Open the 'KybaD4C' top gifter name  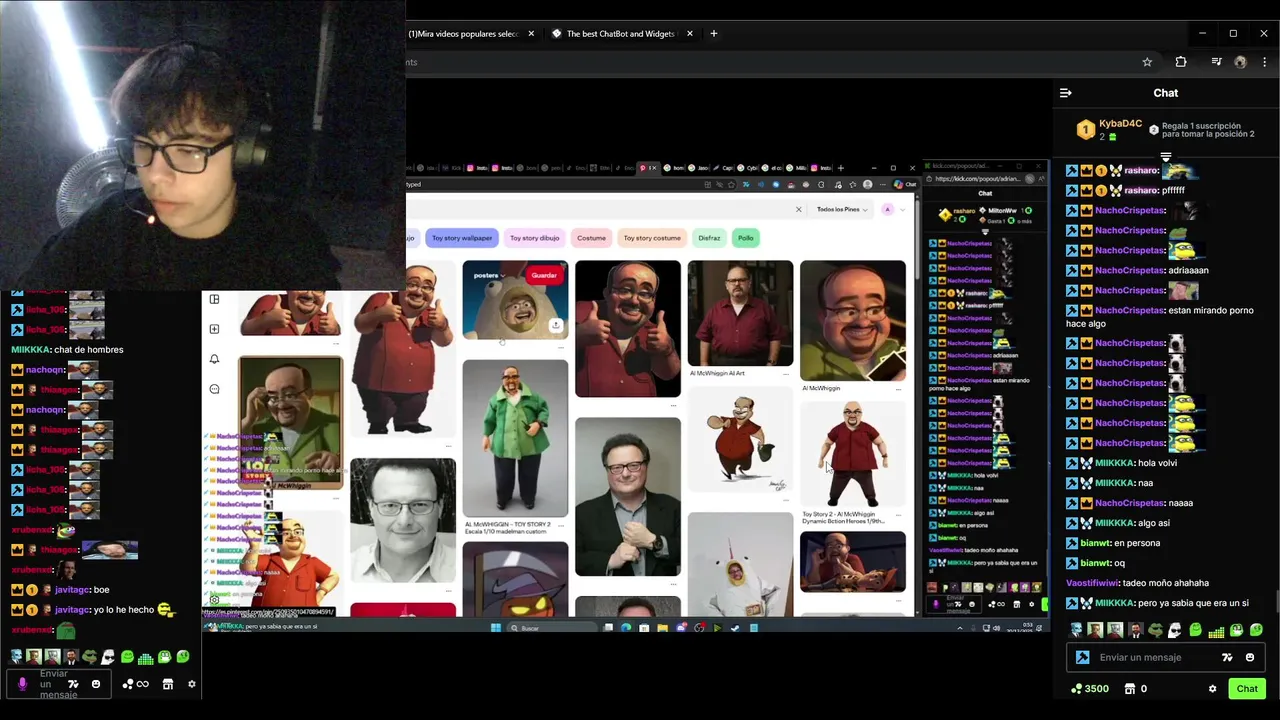point(1120,124)
